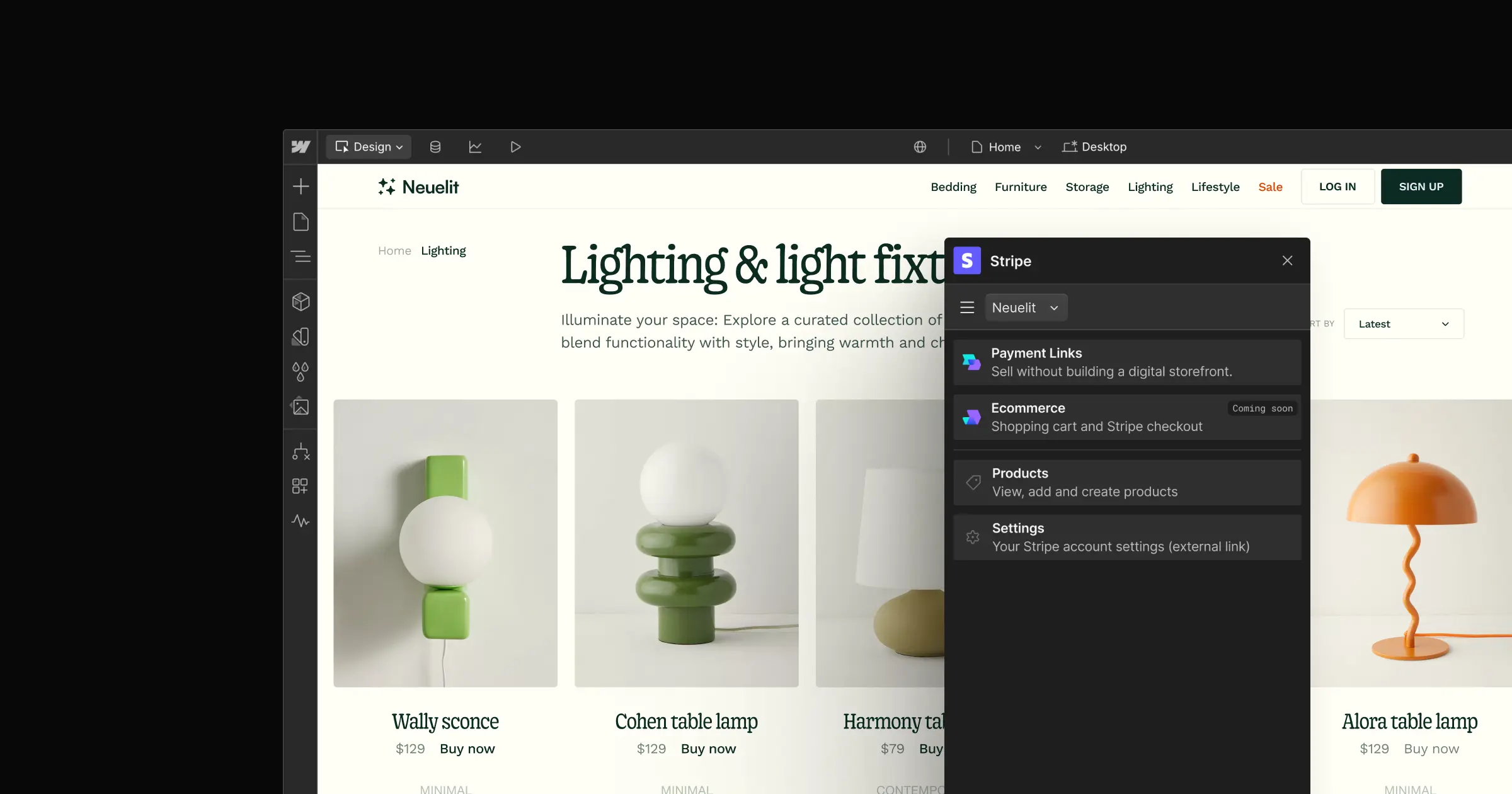Open the Home page selector dropdown
This screenshot has height=794, width=1512.
click(x=1005, y=147)
